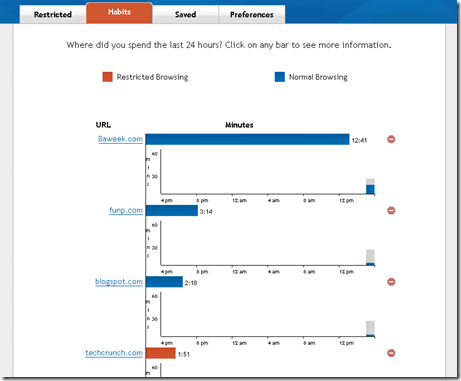This screenshot has width=461, height=381.
Task: Switch to the Restricted tab
Action: click(x=53, y=15)
